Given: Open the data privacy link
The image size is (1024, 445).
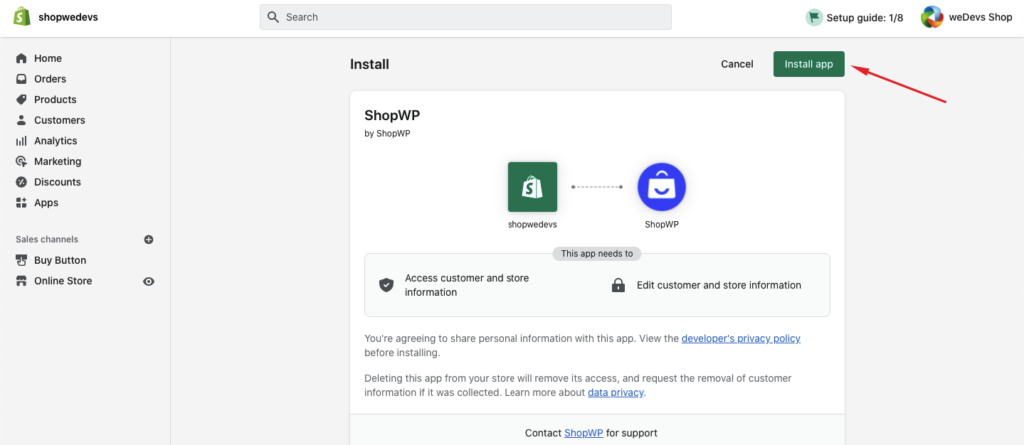Looking at the screenshot, I should pos(615,393).
